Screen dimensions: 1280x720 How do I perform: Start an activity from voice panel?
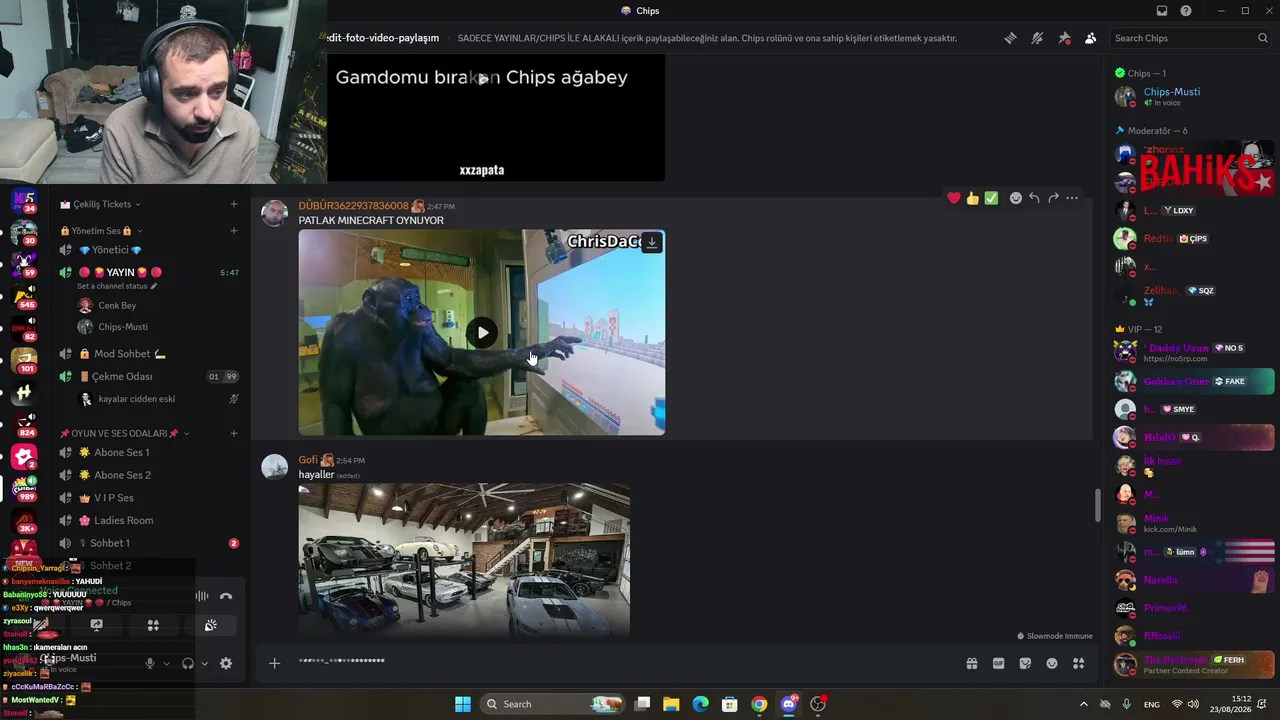click(153, 625)
